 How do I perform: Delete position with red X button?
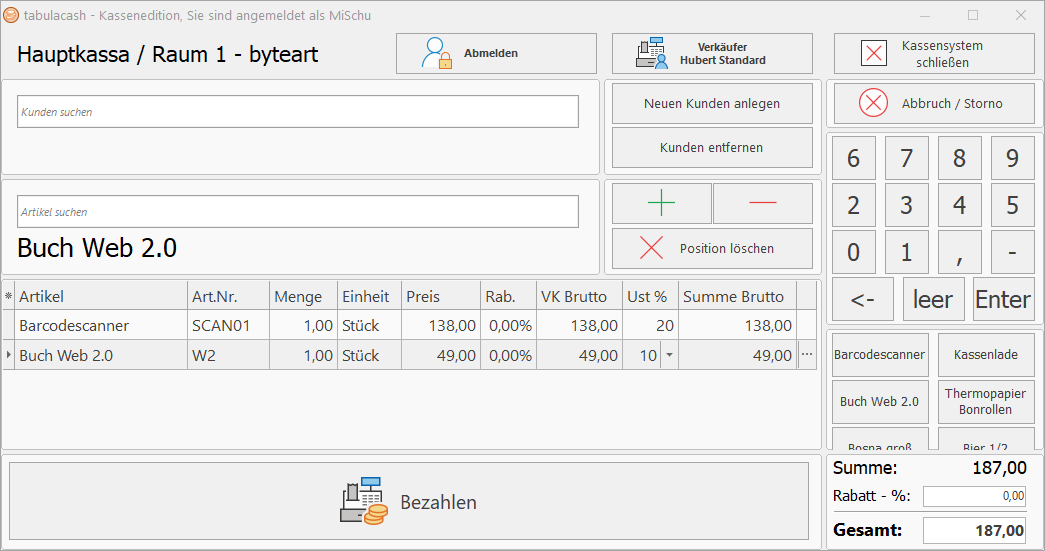[712, 249]
